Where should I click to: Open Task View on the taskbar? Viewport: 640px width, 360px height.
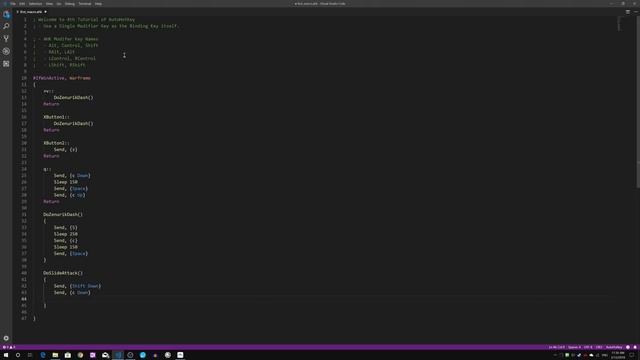click(30, 355)
